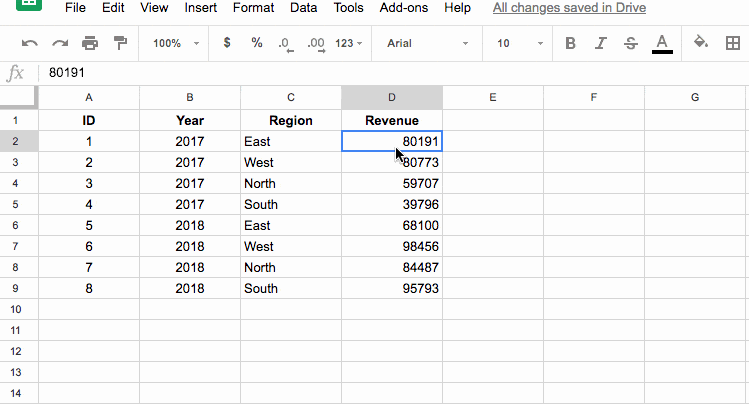The image size is (749, 404).
Task: Open the File menu
Action: coord(75,8)
